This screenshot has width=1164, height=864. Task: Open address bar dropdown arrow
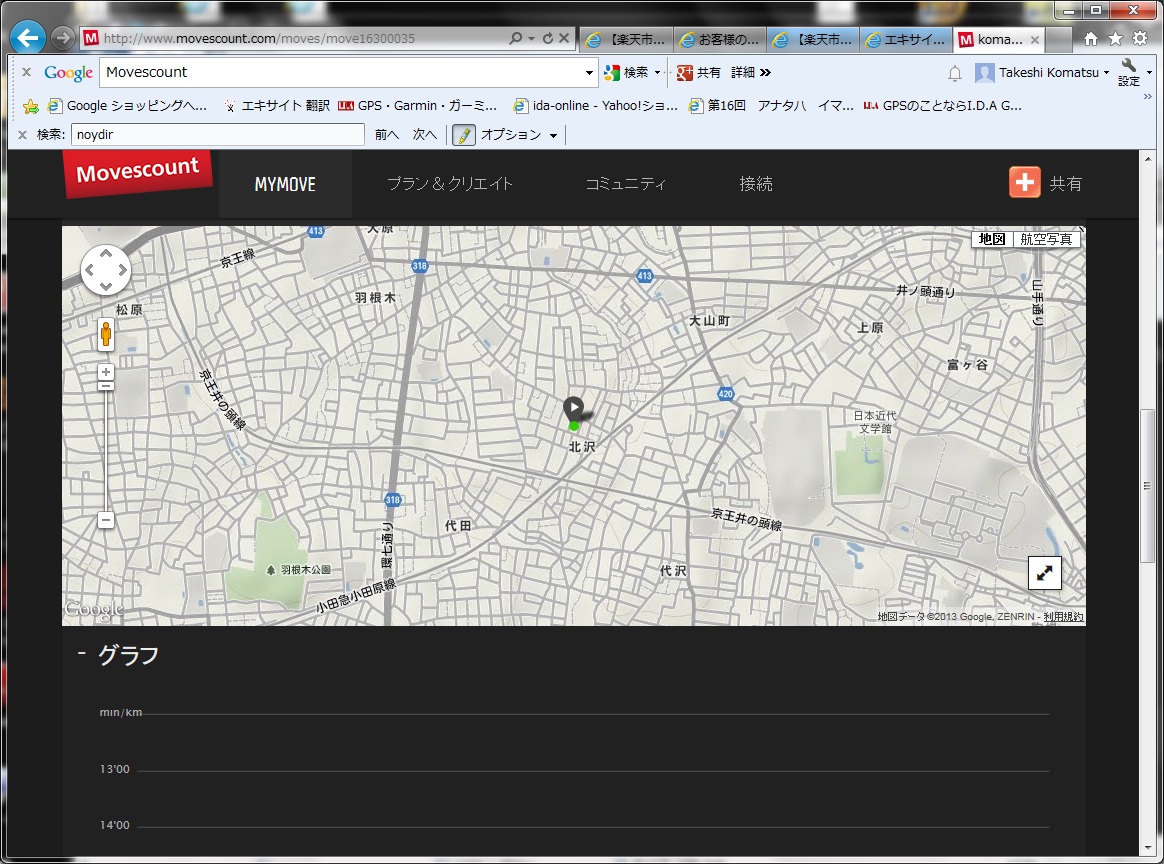coord(532,39)
